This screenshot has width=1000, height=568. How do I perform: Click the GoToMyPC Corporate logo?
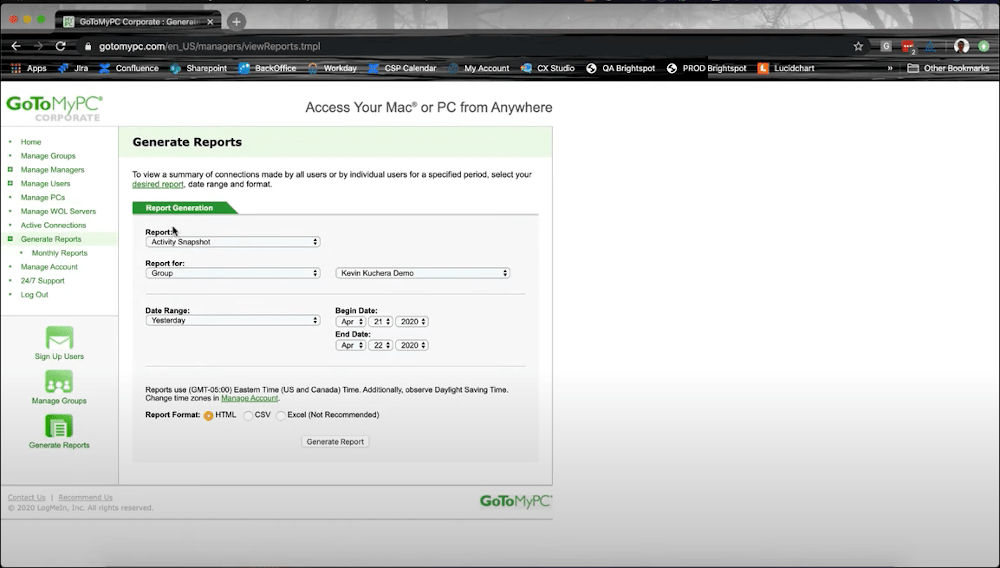[x=55, y=108]
